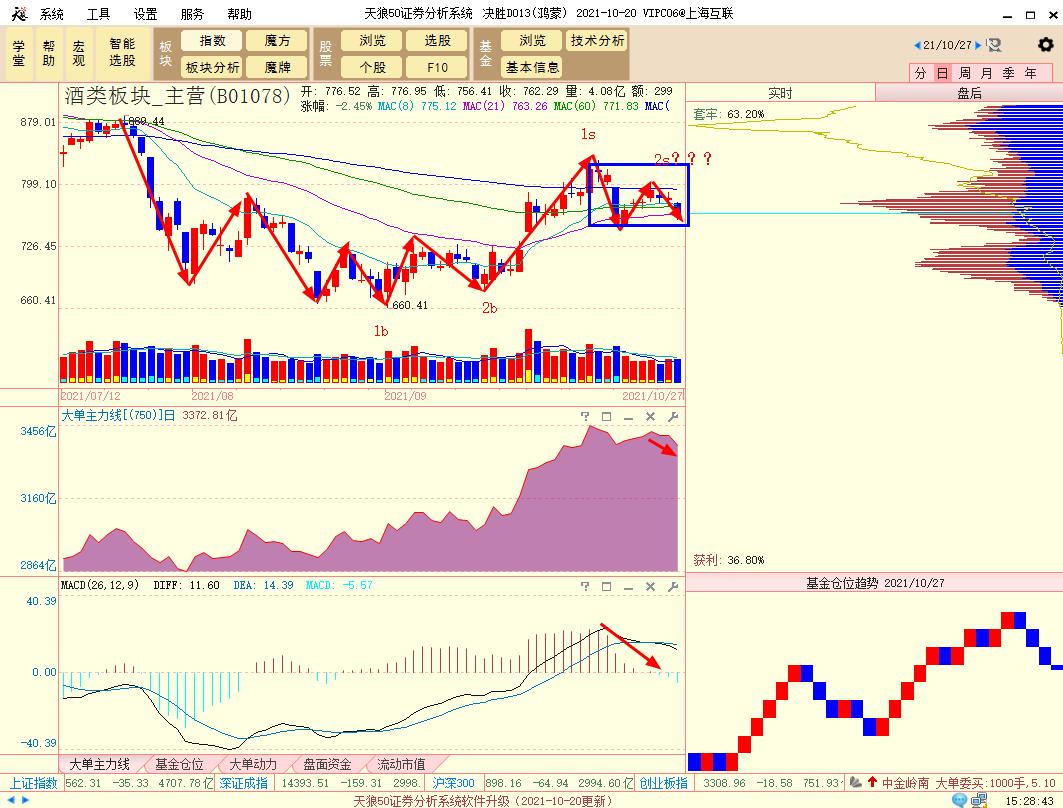This screenshot has width=1063, height=808.
Task: Click the 指数 button
Action: tap(212, 41)
